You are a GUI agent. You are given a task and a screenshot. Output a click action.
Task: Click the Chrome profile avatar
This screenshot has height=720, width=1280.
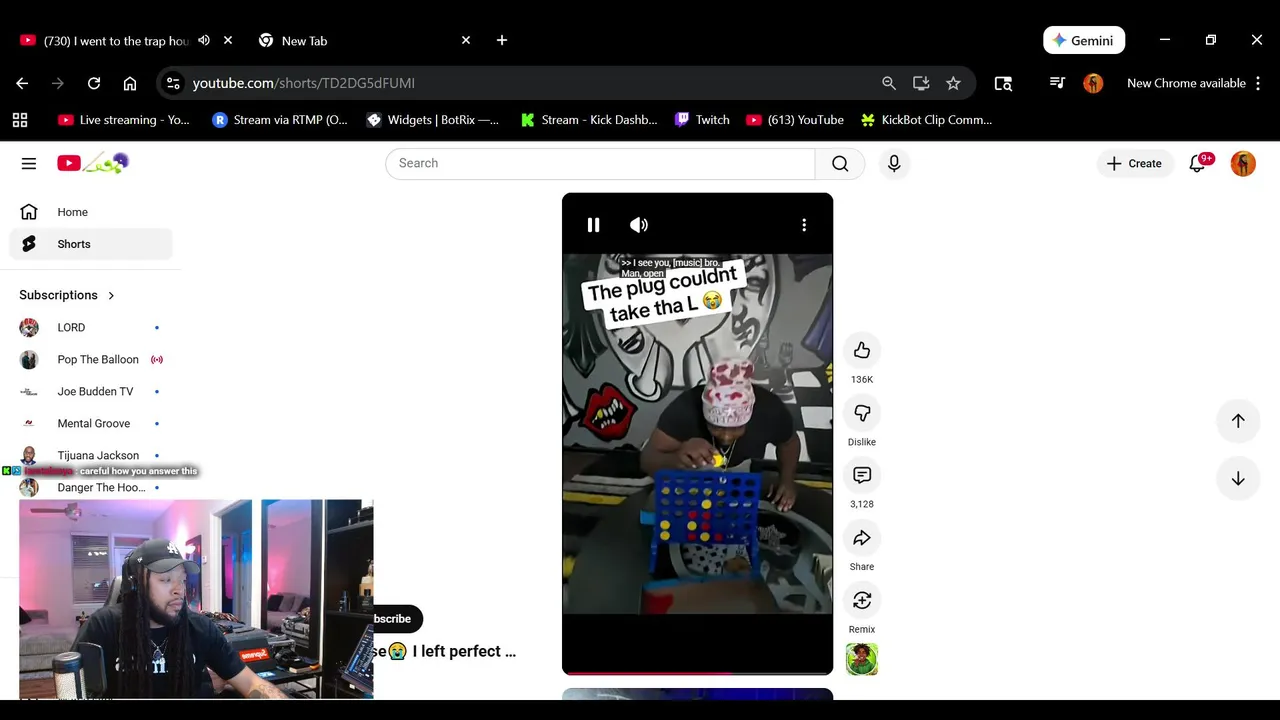coord(1093,83)
